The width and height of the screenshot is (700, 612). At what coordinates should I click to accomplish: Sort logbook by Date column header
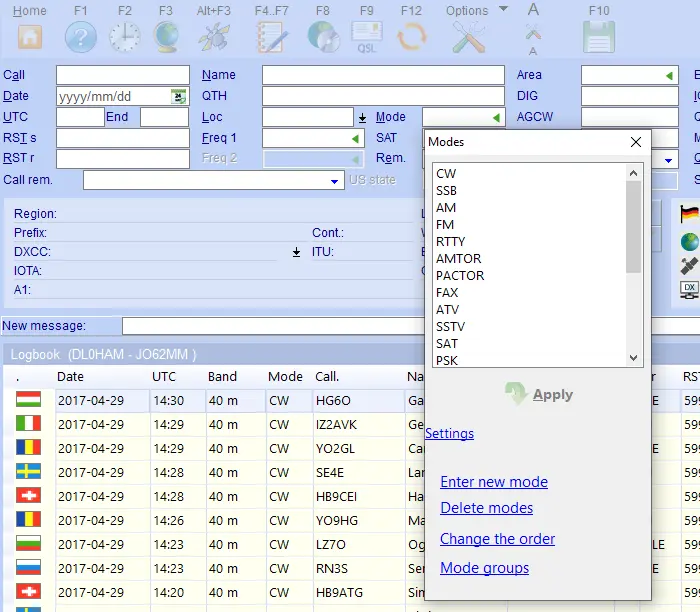coord(71,377)
